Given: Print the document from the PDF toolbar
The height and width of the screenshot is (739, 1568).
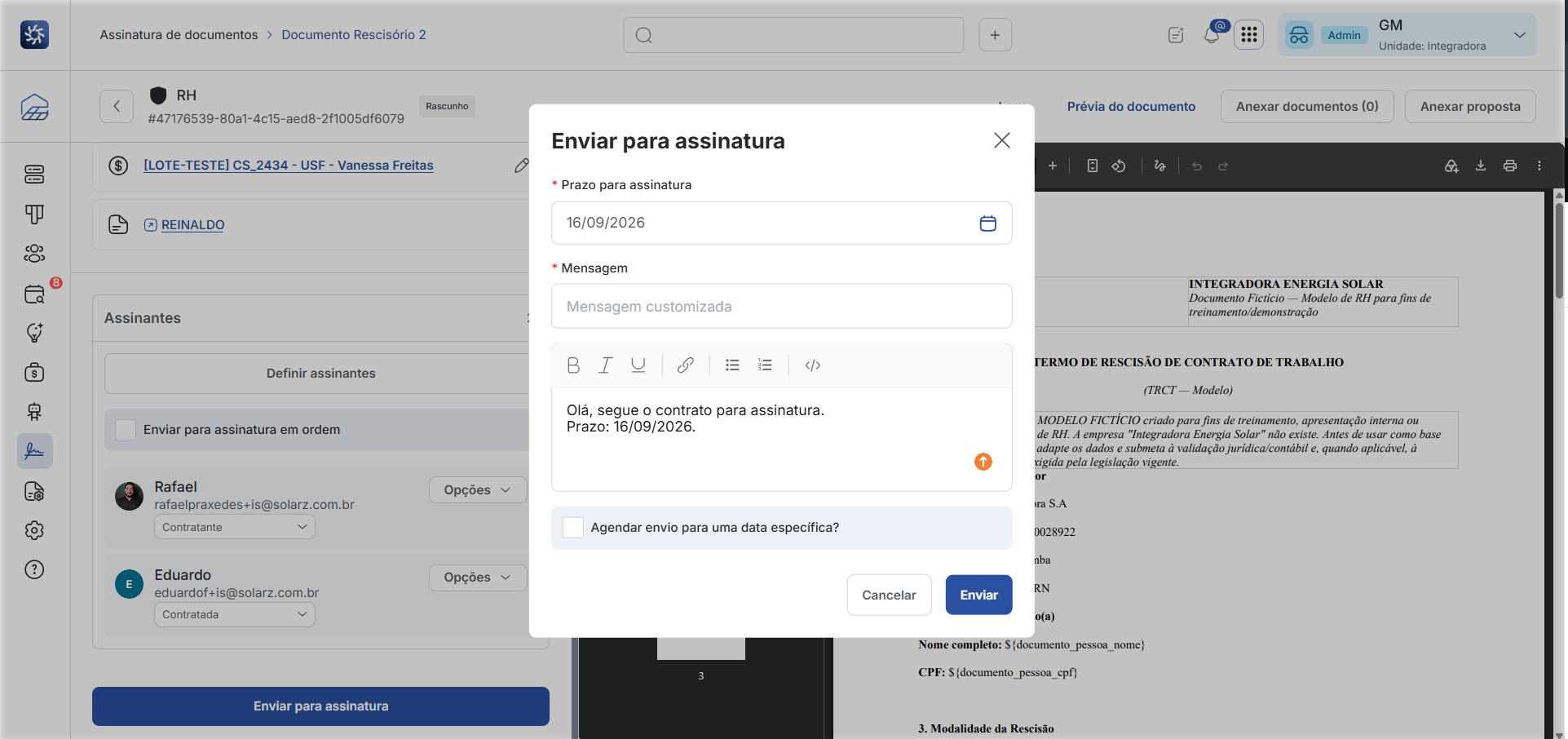Looking at the screenshot, I should click(x=1510, y=166).
